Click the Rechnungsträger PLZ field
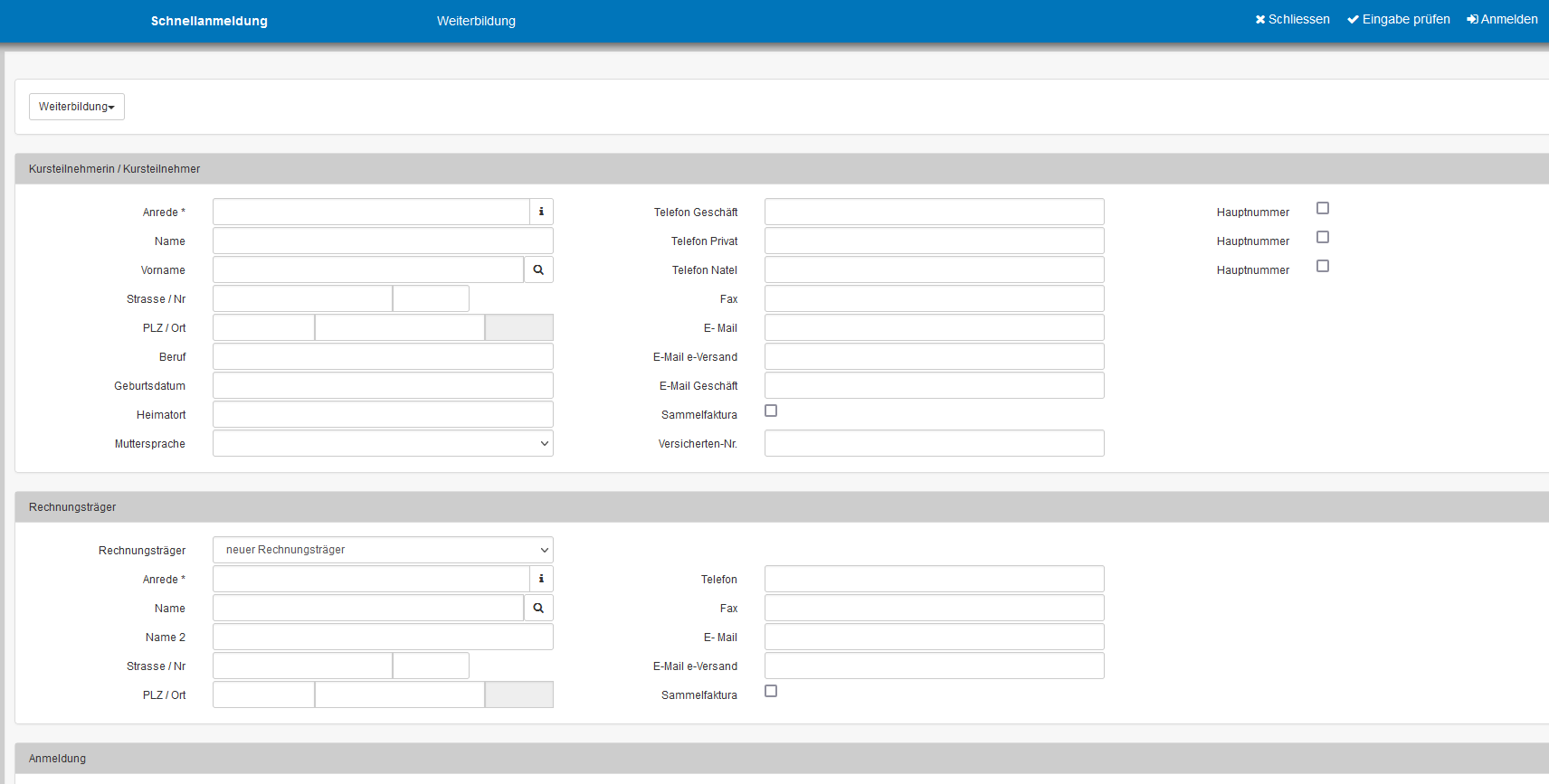The height and width of the screenshot is (784, 1549). [x=263, y=694]
